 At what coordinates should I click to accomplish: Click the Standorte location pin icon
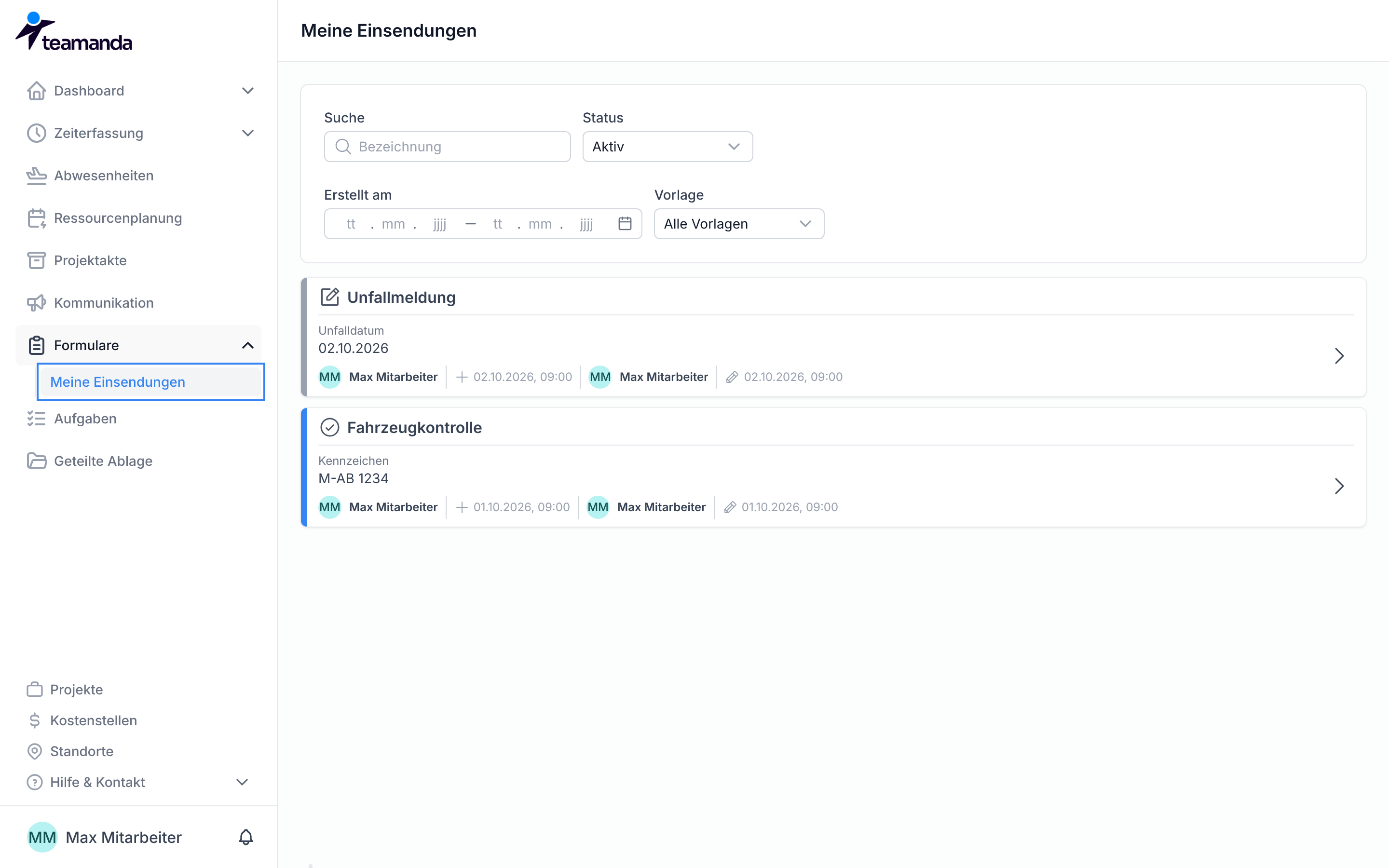coord(34,751)
